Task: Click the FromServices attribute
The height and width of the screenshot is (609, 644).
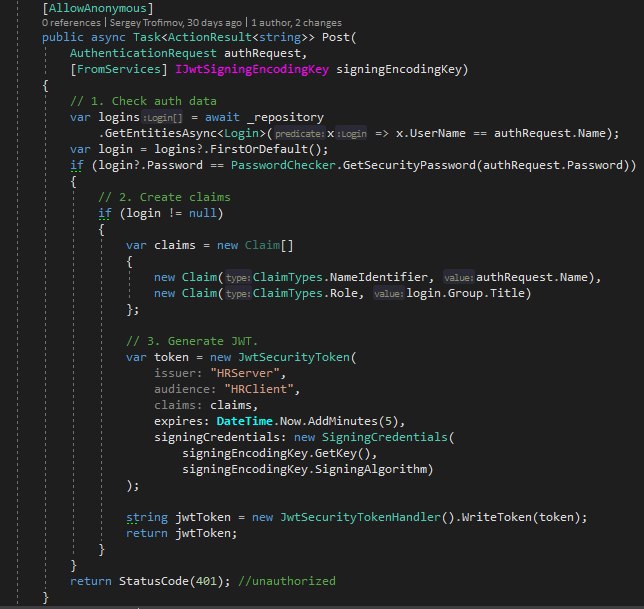Action: 119,69
